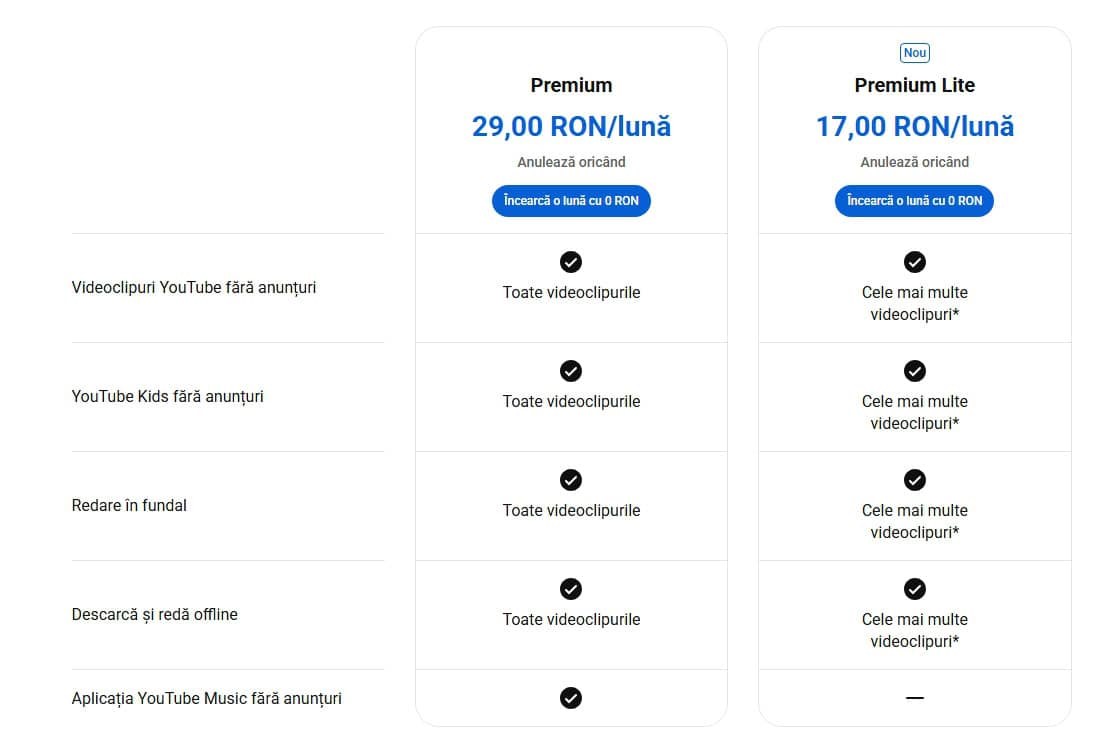Click Premium checkmark for Descarcă și redă offline
The image size is (1119, 750).
[x=570, y=589]
